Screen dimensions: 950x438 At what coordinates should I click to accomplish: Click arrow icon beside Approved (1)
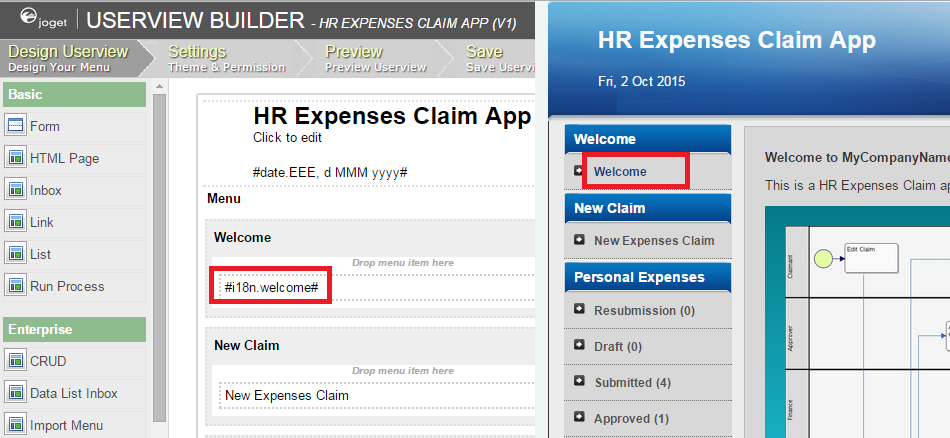point(579,417)
